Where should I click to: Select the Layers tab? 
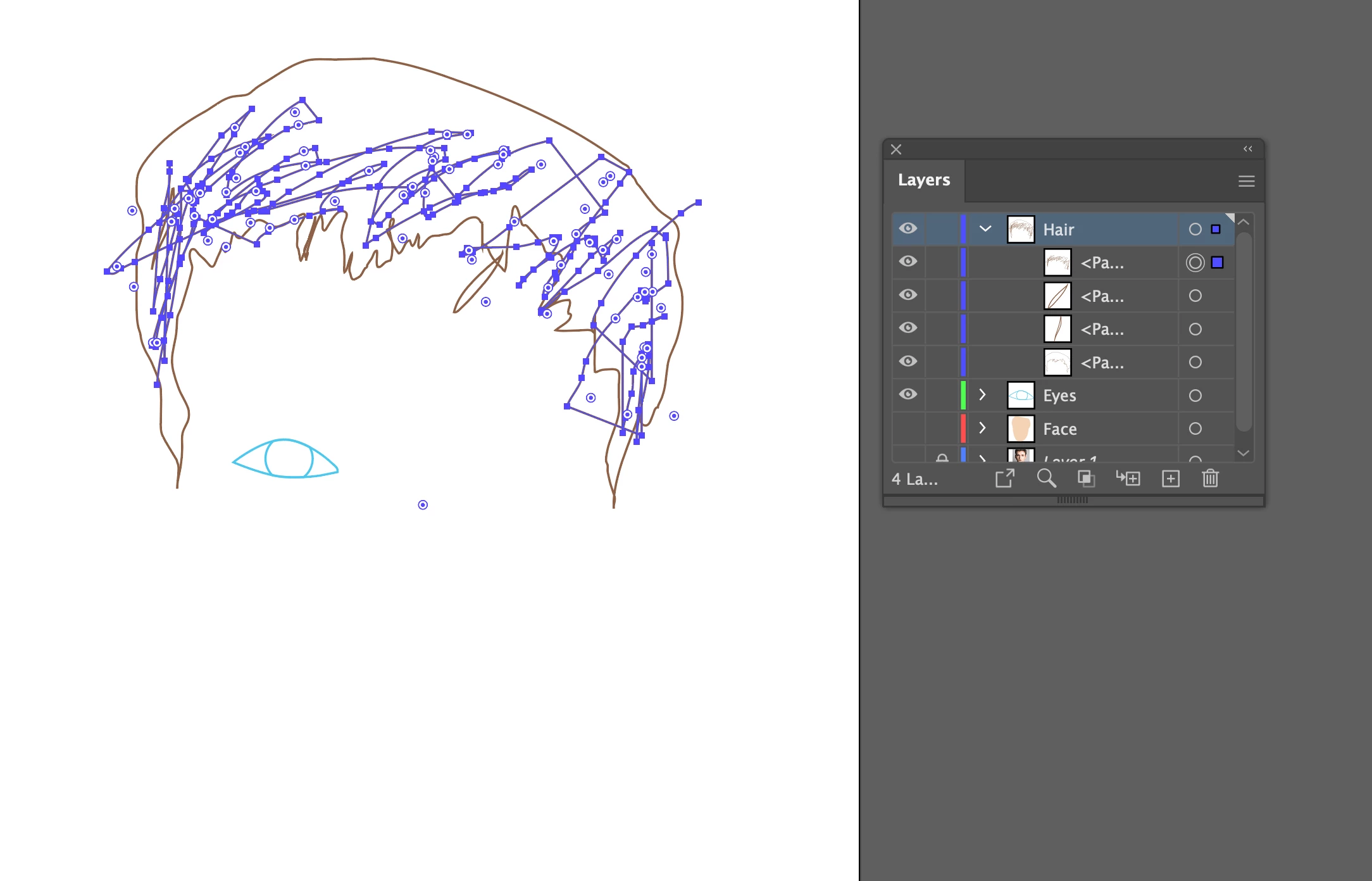coord(924,180)
